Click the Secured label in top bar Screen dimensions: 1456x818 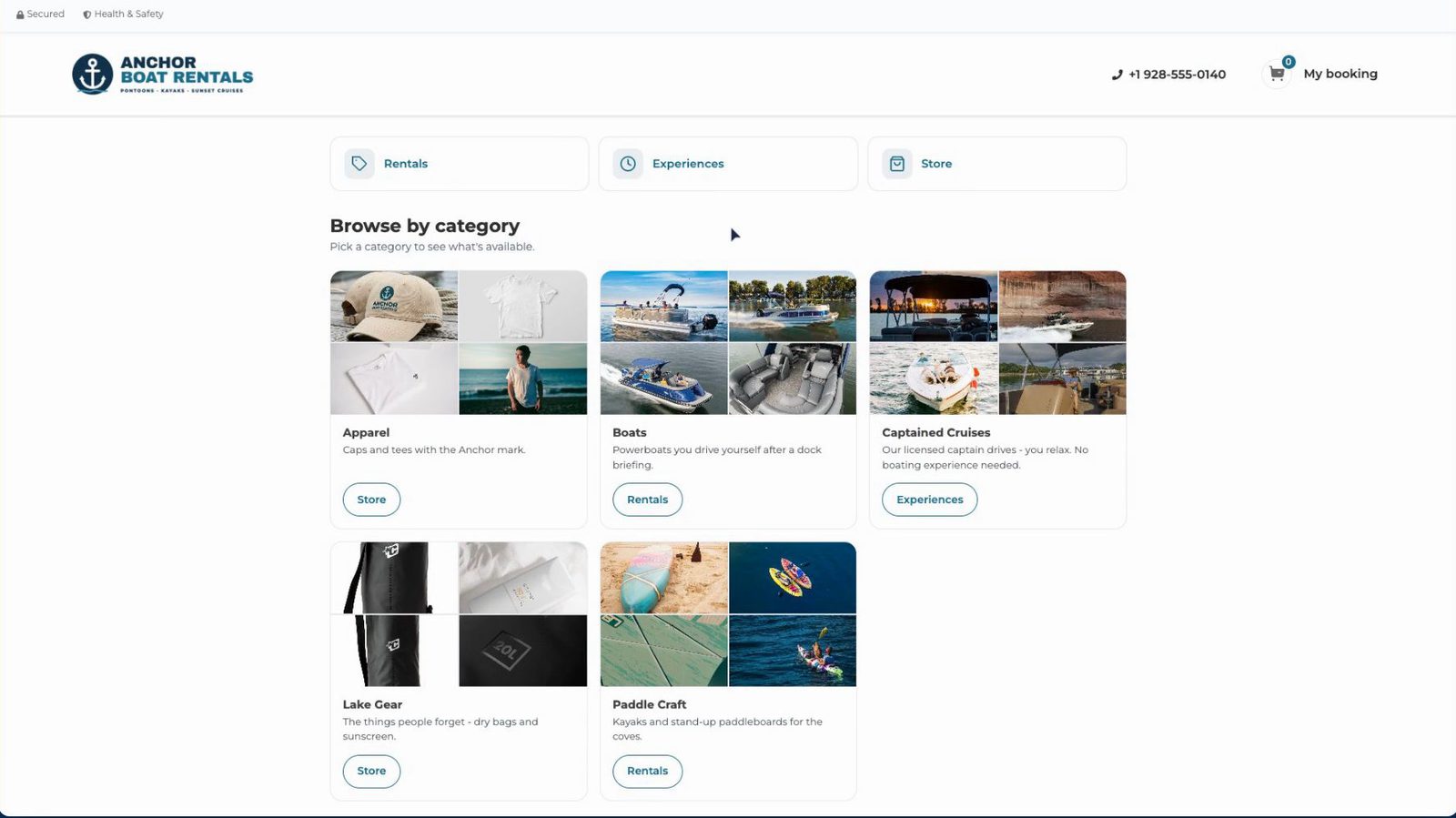45,15
